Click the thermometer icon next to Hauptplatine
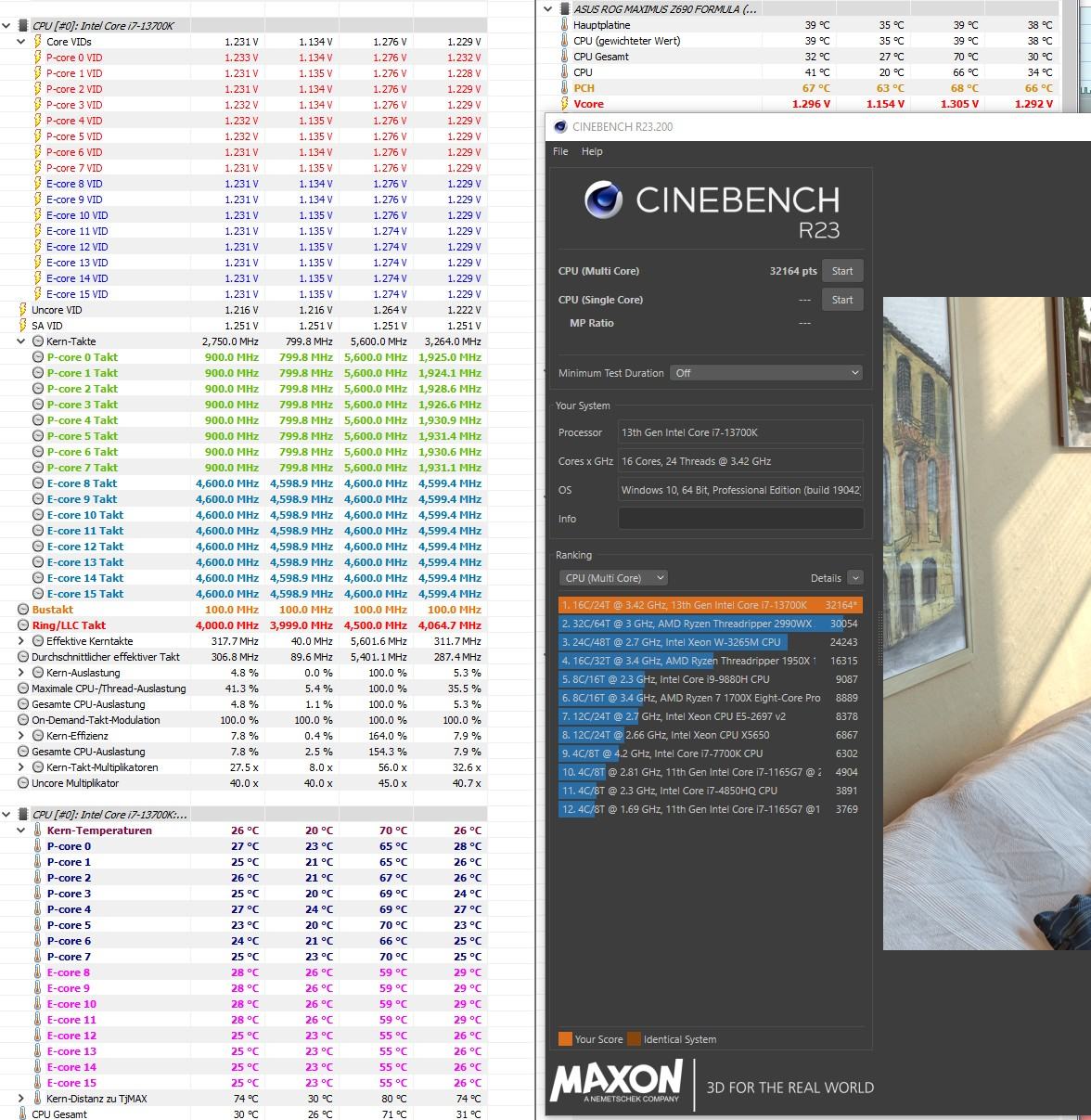The height and width of the screenshot is (1120, 1091). pyautogui.click(x=564, y=25)
